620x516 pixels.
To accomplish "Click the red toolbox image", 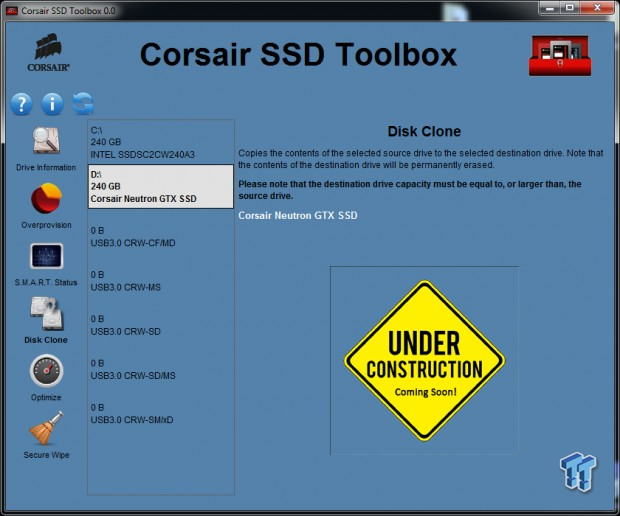I will (560, 55).
